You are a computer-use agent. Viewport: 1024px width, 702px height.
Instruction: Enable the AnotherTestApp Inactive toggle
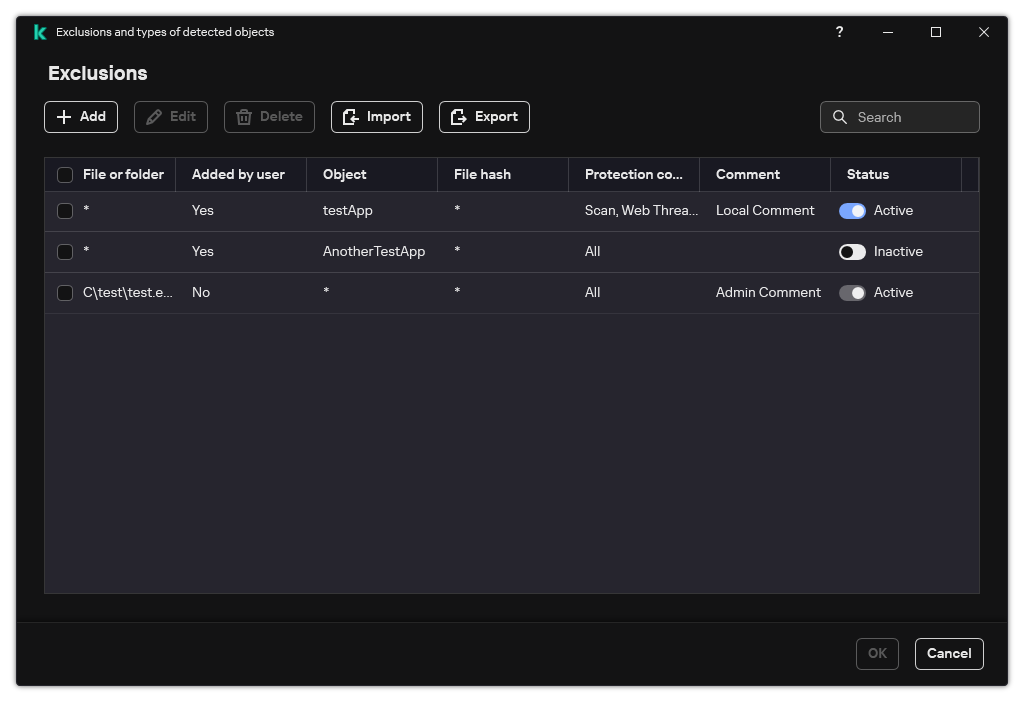click(x=852, y=251)
